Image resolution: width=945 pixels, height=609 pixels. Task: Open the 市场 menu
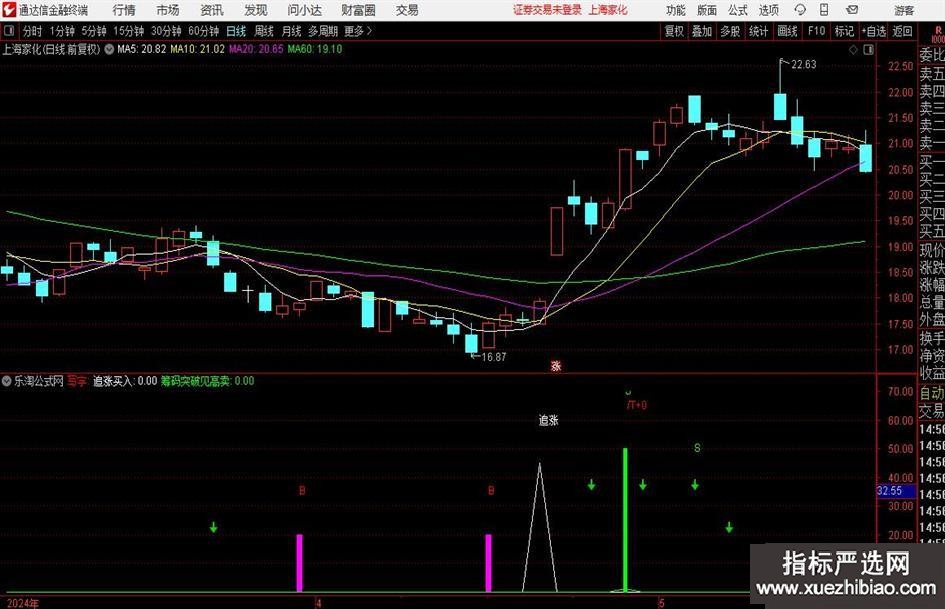[x=168, y=10]
